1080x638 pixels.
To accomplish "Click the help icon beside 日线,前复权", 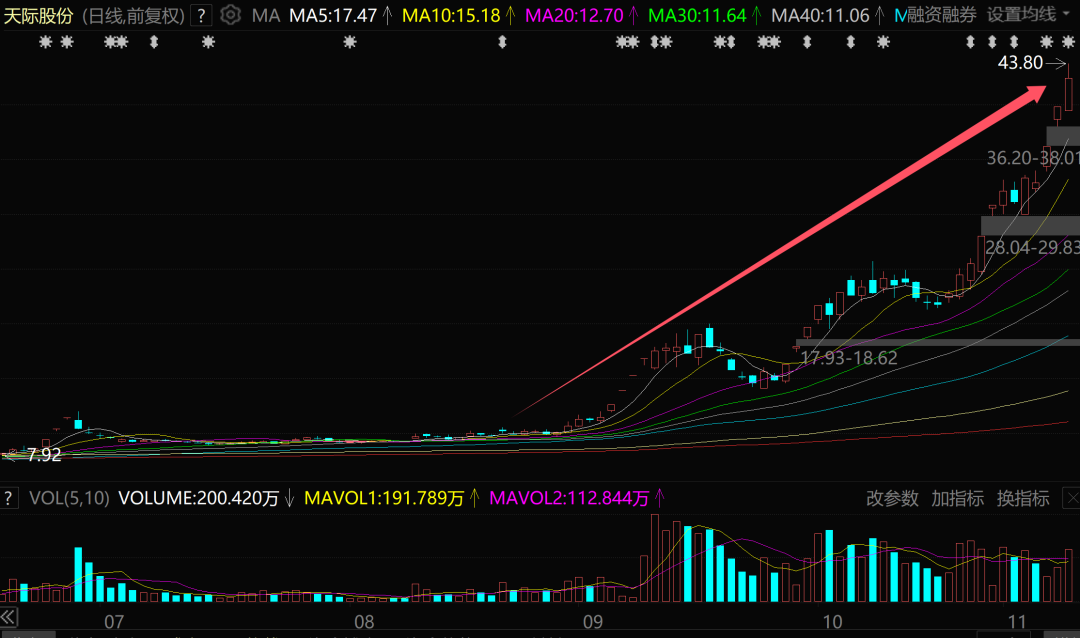I will (x=201, y=15).
